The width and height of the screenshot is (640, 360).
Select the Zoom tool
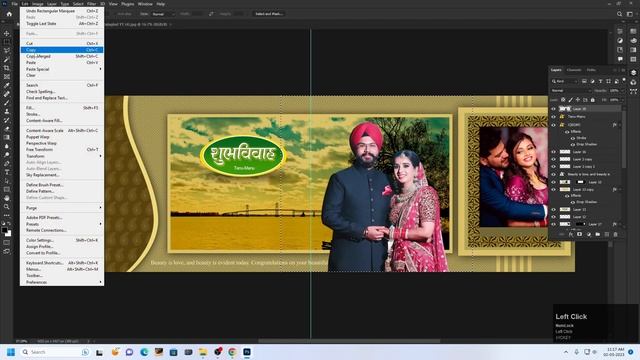point(7,207)
